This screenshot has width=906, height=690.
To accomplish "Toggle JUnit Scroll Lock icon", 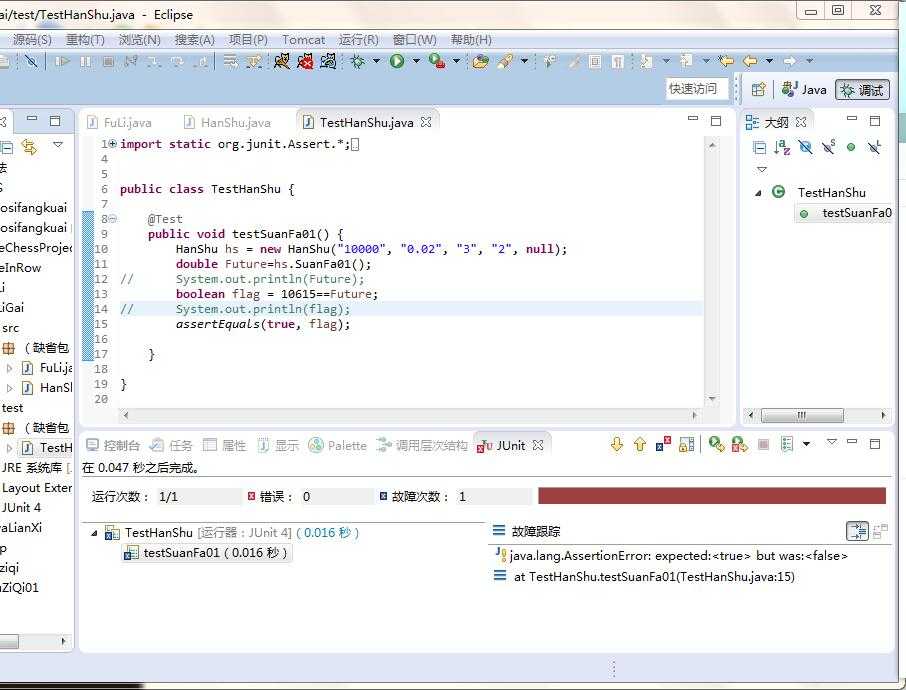I will pos(686,444).
